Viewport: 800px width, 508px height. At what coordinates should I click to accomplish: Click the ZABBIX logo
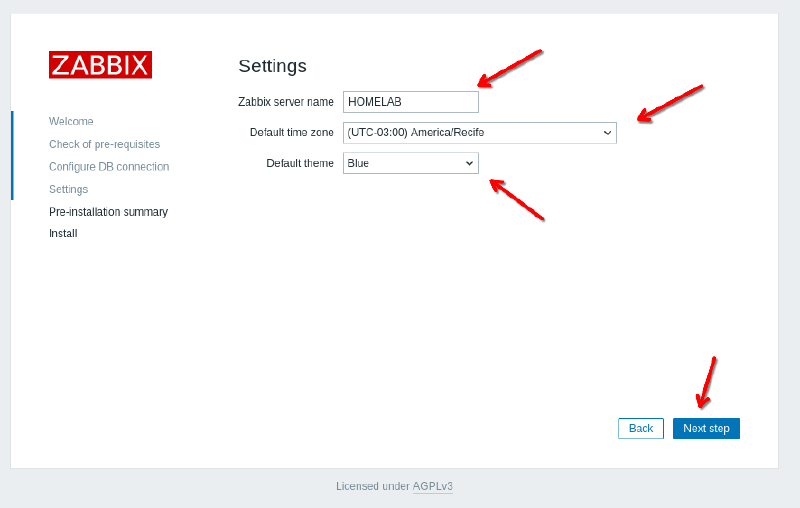100,65
